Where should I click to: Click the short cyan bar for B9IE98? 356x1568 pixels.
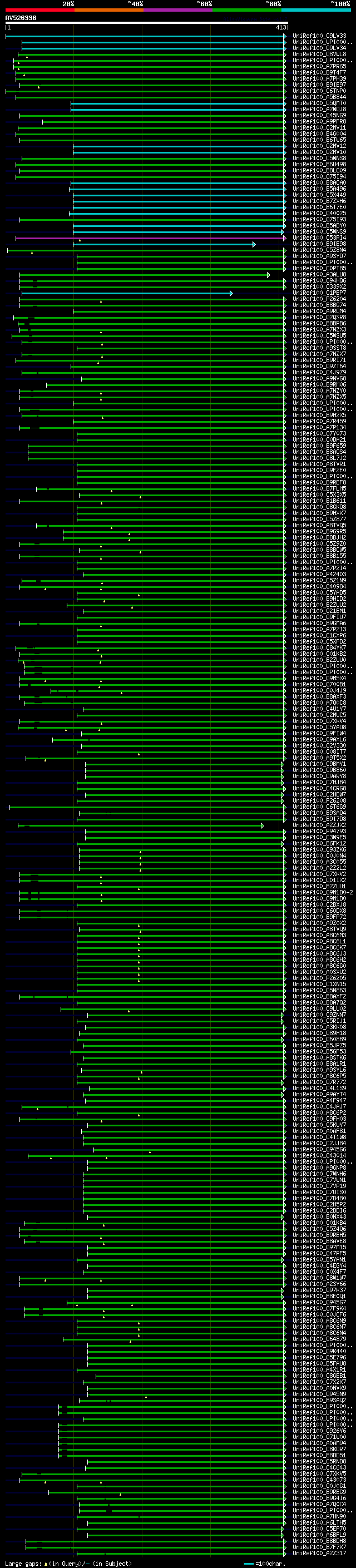(164, 244)
